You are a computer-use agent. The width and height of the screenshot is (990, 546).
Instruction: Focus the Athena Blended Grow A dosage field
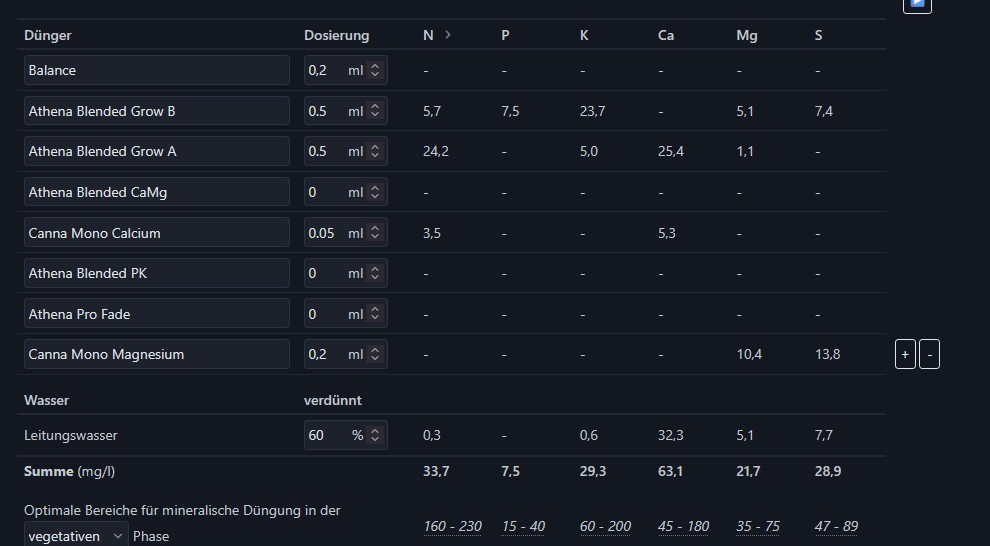[x=325, y=152]
